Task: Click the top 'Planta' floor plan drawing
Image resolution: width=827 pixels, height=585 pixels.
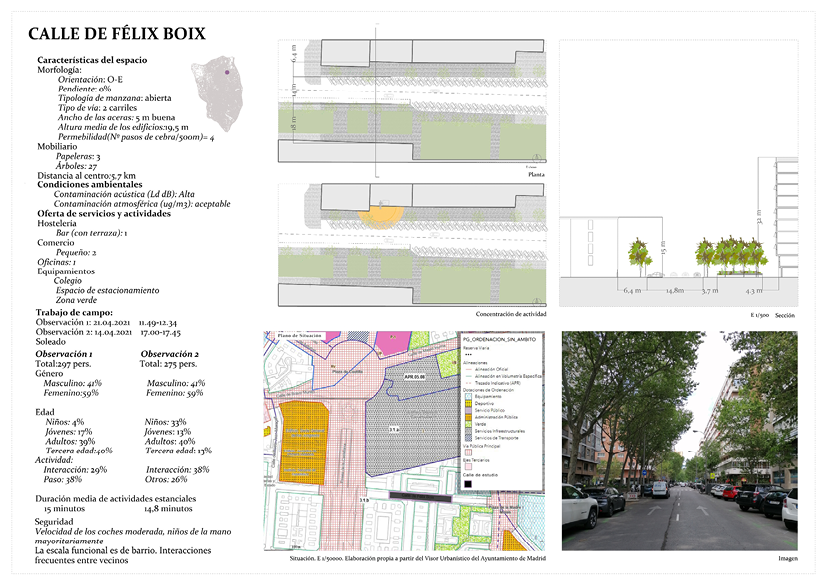Action: coord(411,100)
